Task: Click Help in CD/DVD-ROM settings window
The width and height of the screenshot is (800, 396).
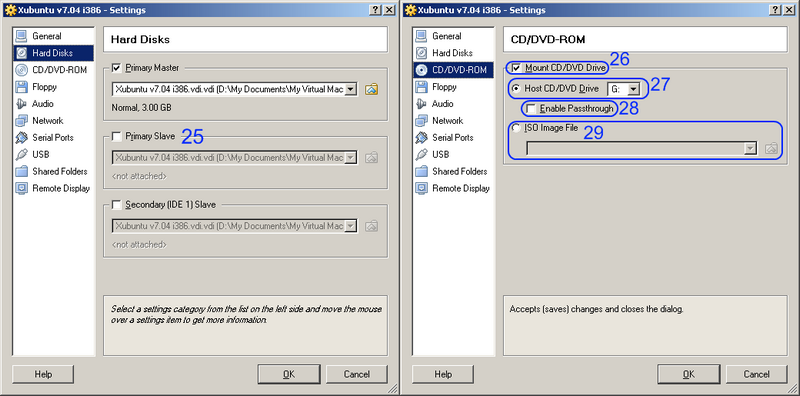Action: pos(443,374)
